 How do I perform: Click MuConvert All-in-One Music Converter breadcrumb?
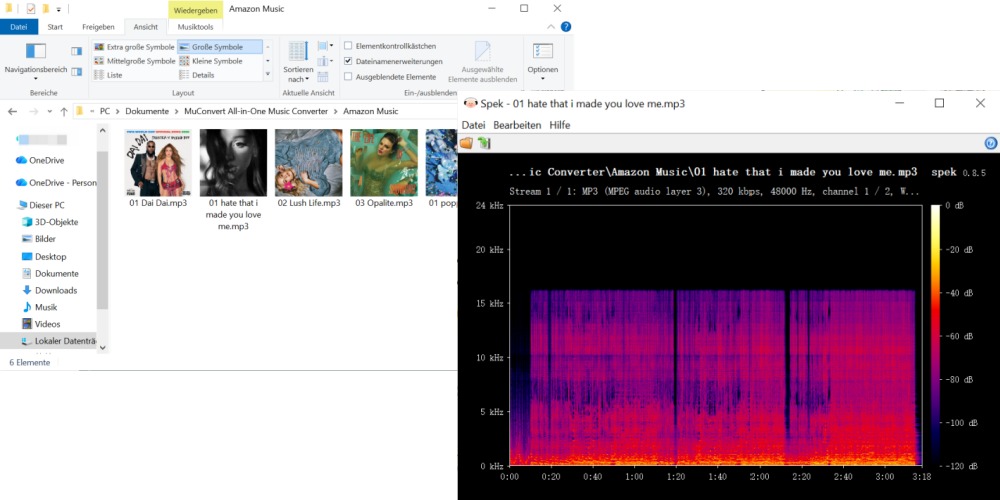coord(256,111)
